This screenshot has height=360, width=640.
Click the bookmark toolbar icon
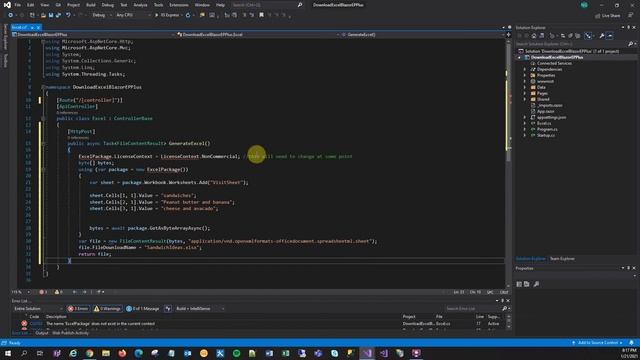[261, 15]
